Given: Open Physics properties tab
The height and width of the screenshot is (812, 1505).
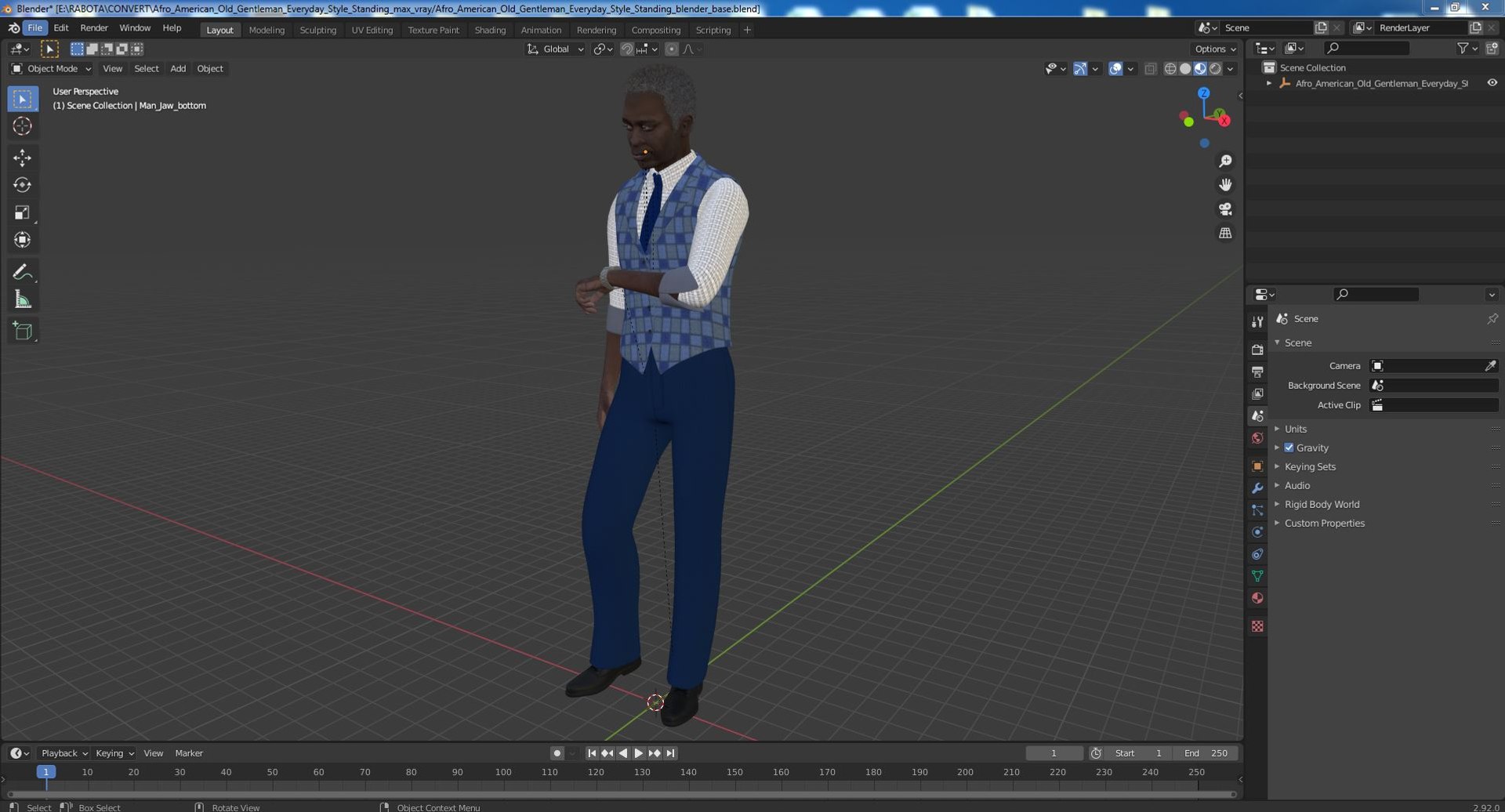Looking at the screenshot, I should pyautogui.click(x=1257, y=532).
